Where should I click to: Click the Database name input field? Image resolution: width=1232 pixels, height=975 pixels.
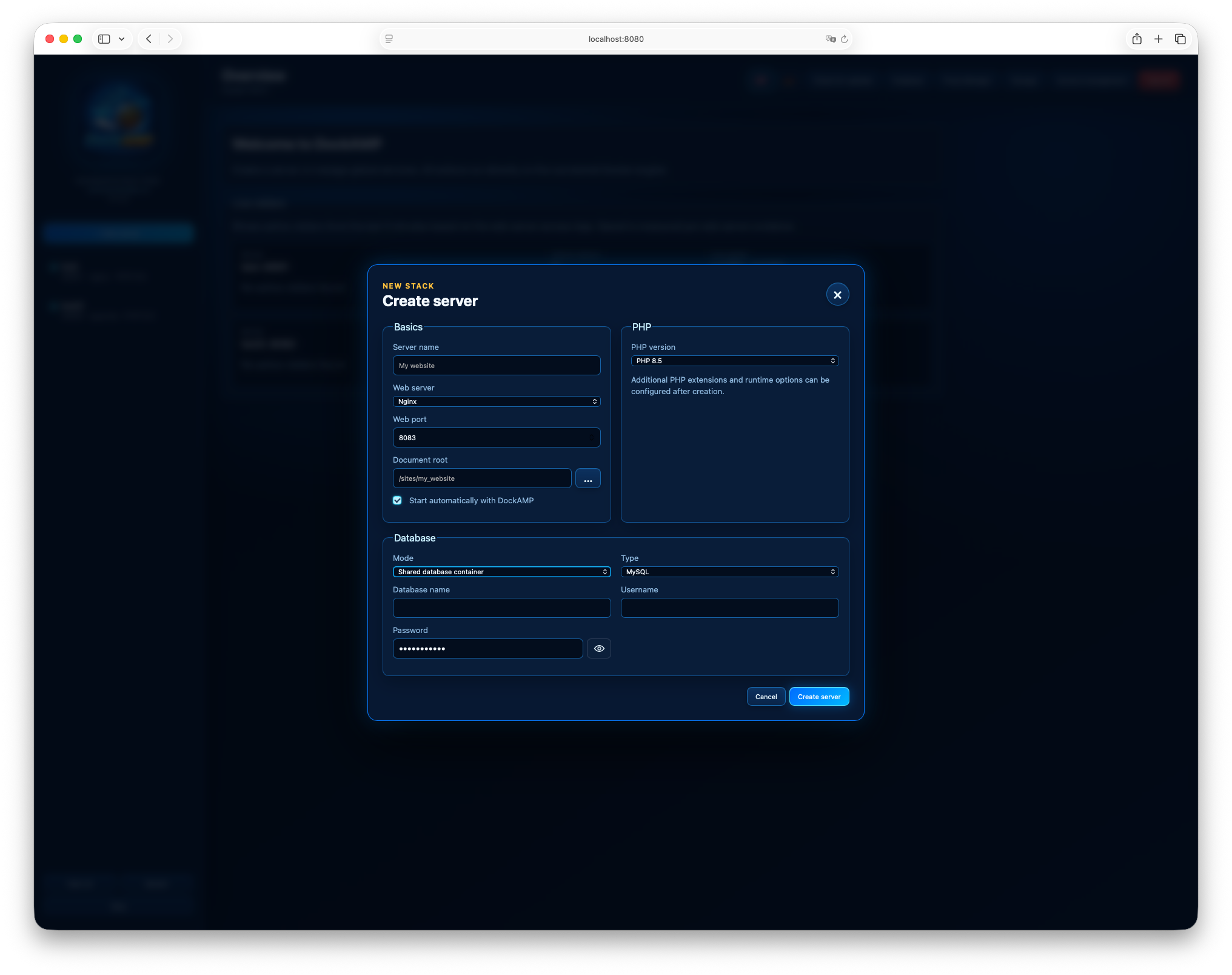501,608
